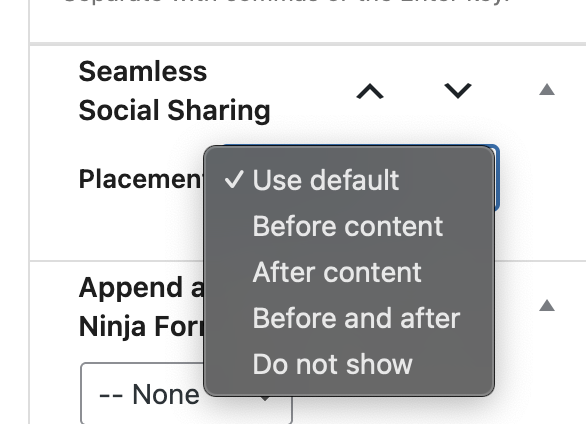Image resolution: width=586 pixels, height=424 pixels.
Task: Click the Append a… title line
Action: pyautogui.click(x=141, y=288)
